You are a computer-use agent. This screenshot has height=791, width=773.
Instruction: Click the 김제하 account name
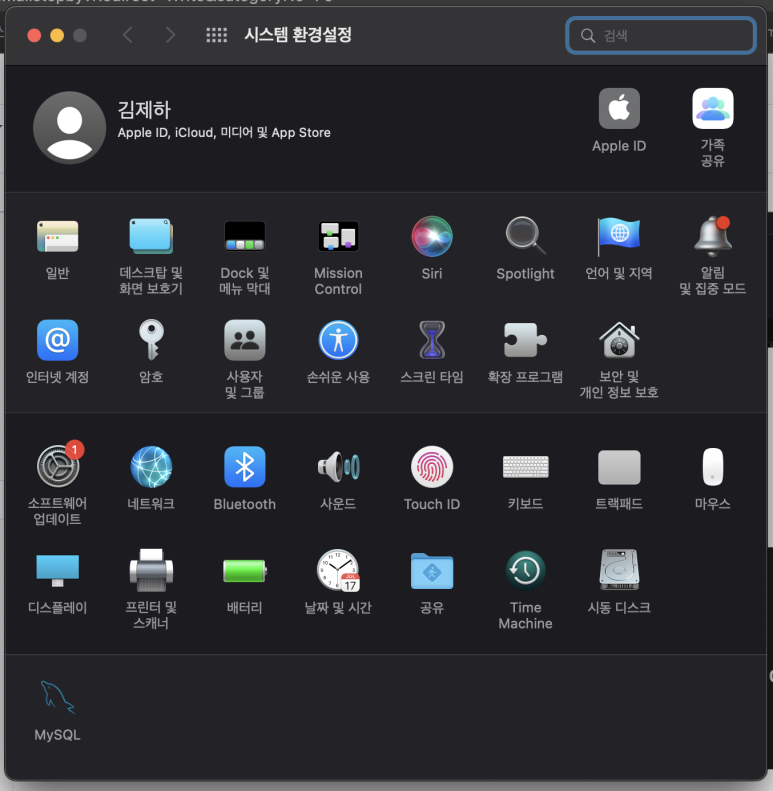click(x=144, y=110)
